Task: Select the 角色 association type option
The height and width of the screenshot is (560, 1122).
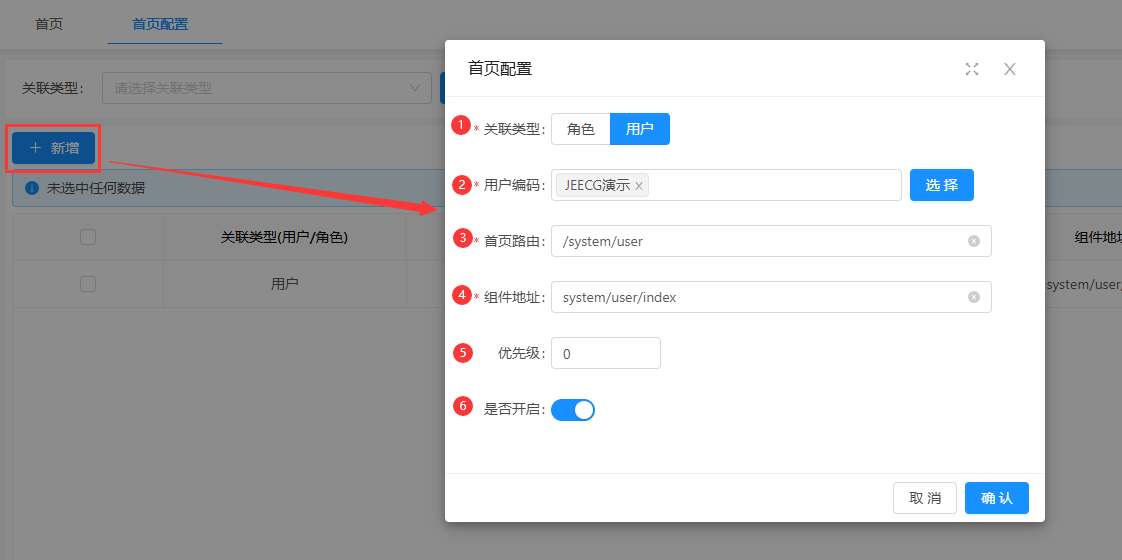Action: coord(580,129)
